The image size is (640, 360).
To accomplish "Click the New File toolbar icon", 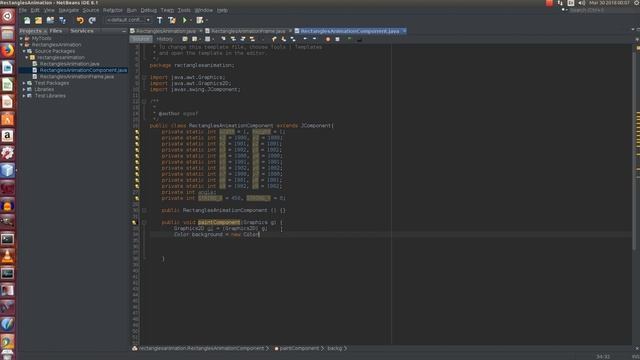I will (x=27, y=20).
